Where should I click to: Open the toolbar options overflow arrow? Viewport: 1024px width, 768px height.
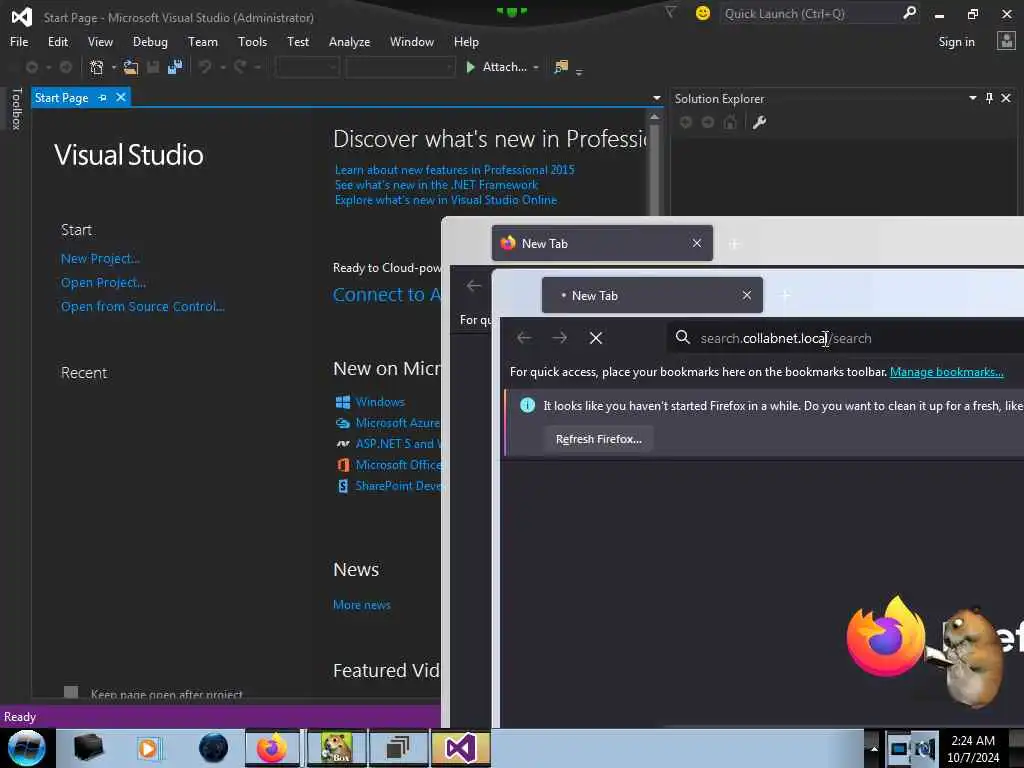[579, 72]
